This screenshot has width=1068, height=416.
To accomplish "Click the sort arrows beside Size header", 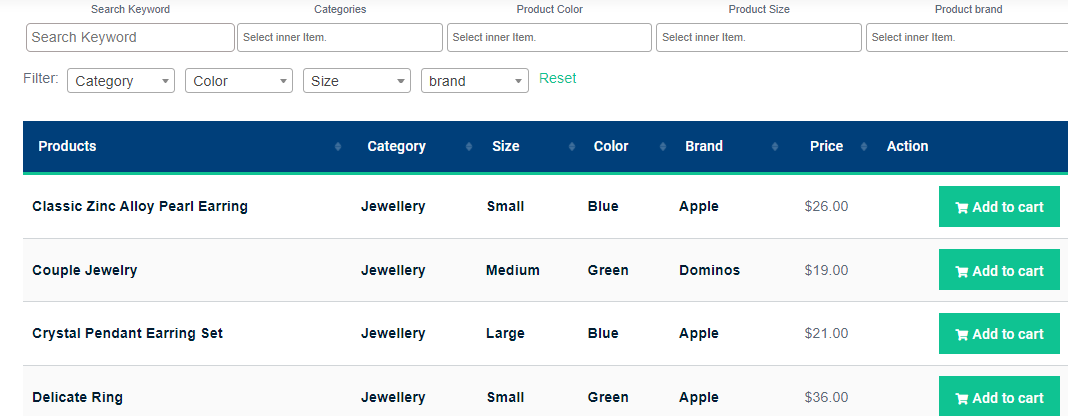I will 571,146.
